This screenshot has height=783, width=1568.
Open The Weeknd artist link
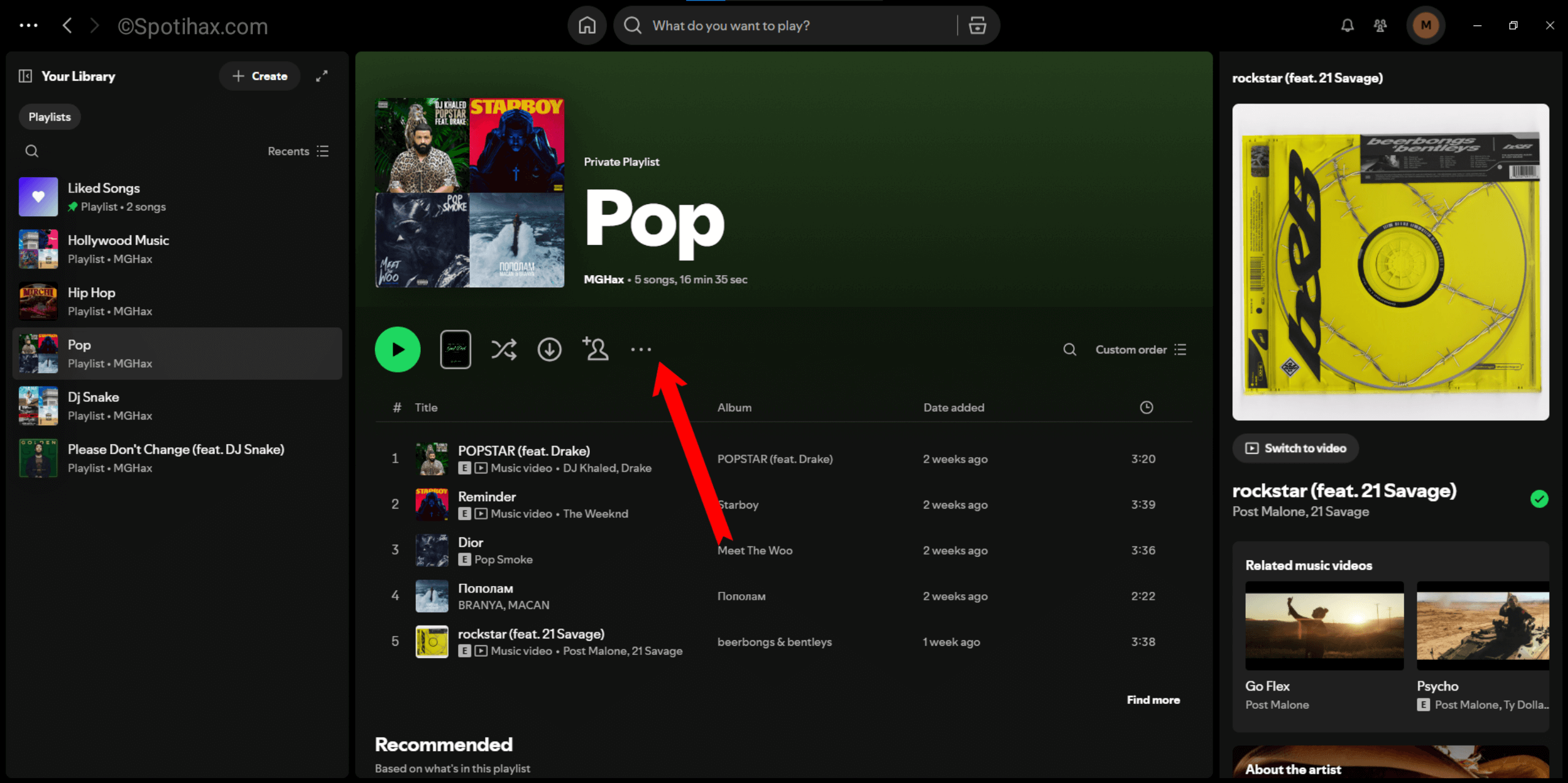click(595, 514)
